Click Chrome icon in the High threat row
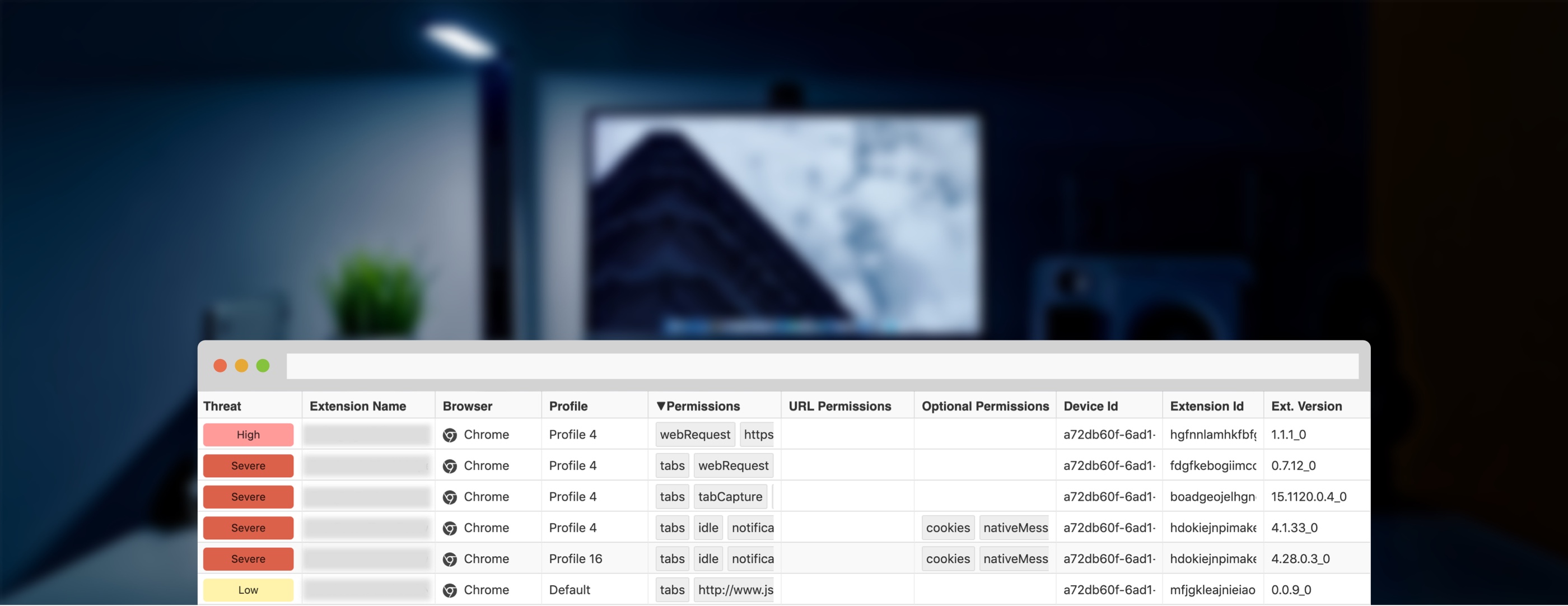The width and height of the screenshot is (1568, 606). click(x=450, y=435)
